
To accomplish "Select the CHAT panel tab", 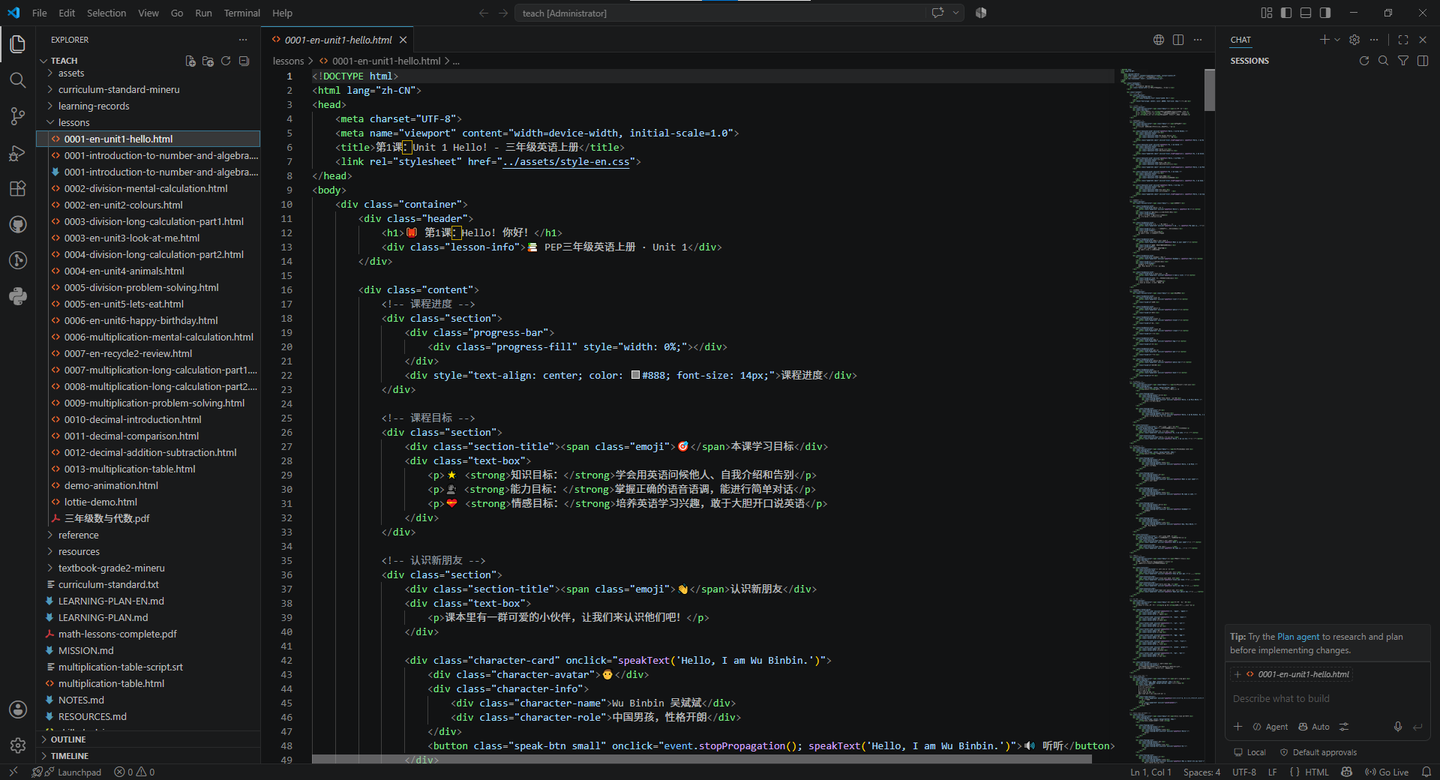I will click(x=1241, y=40).
